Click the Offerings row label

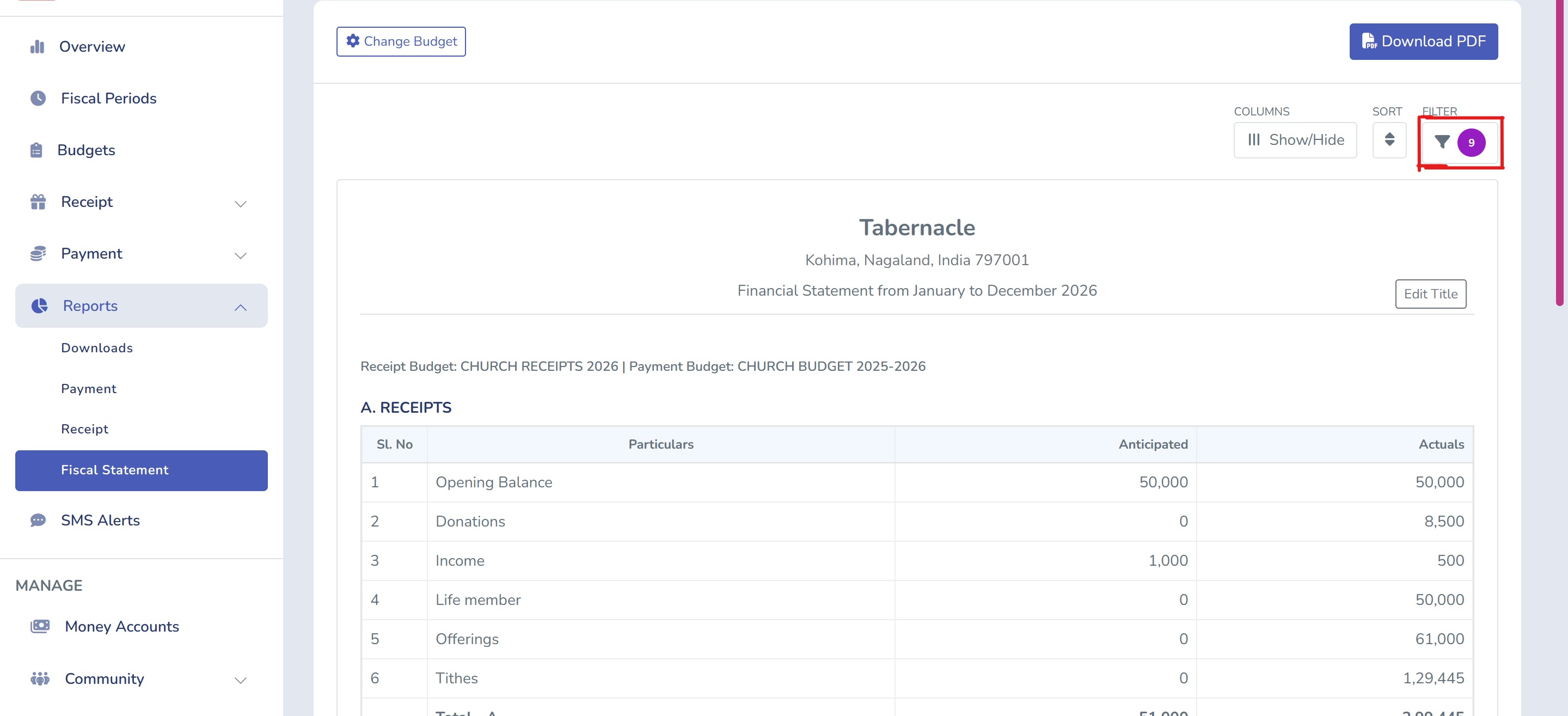pos(467,639)
